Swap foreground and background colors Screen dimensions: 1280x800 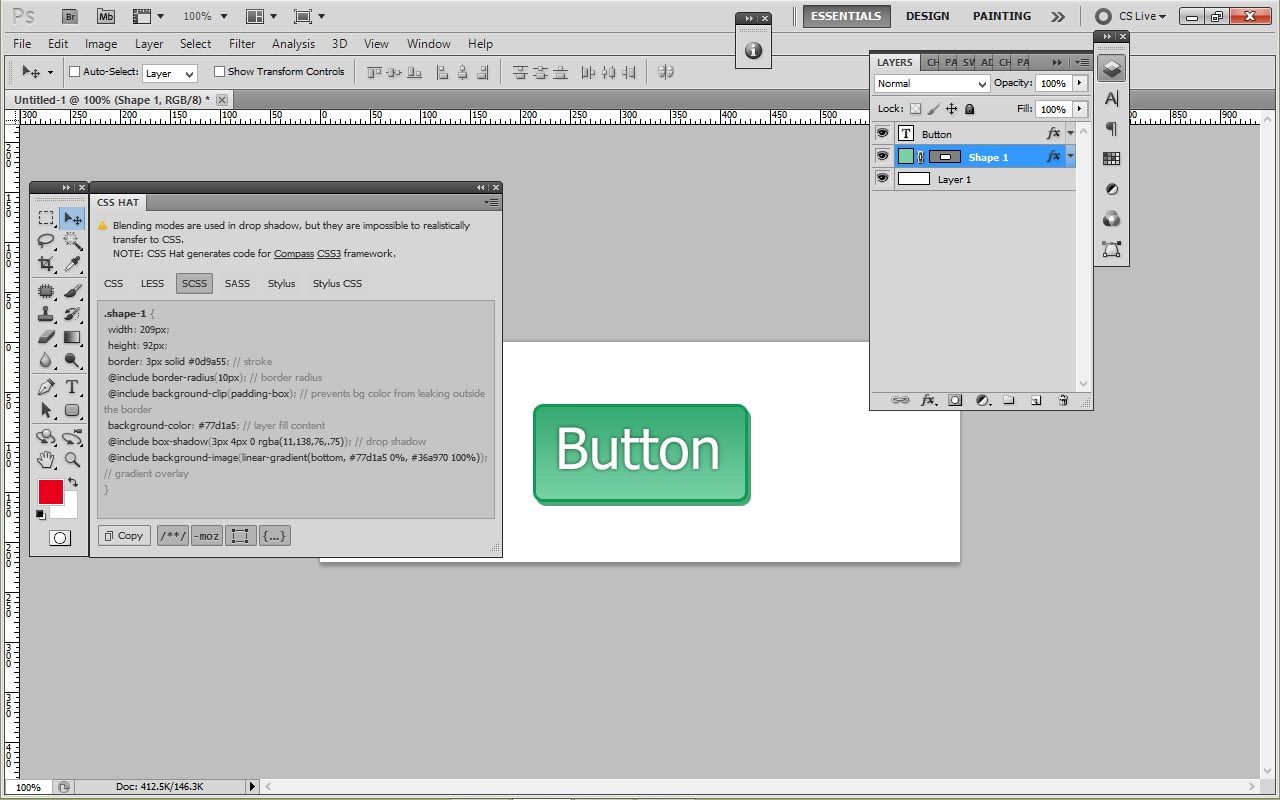pos(72,482)
